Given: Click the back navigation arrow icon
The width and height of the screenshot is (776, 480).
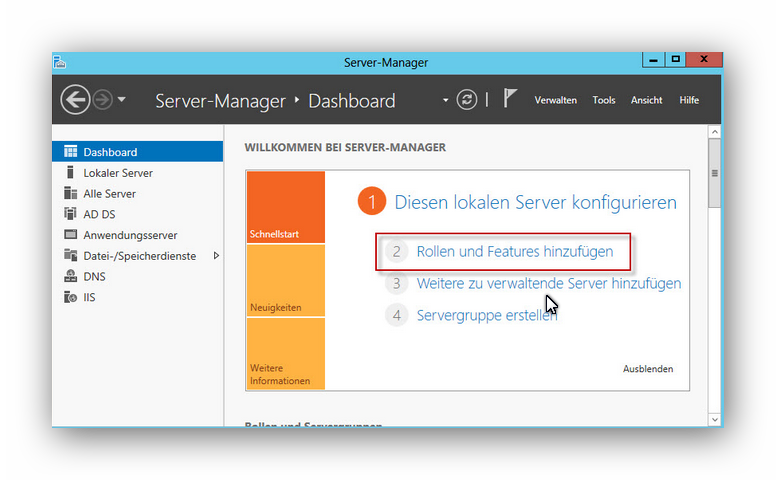Looking at the screenshot, I should (x=75, y=100).
